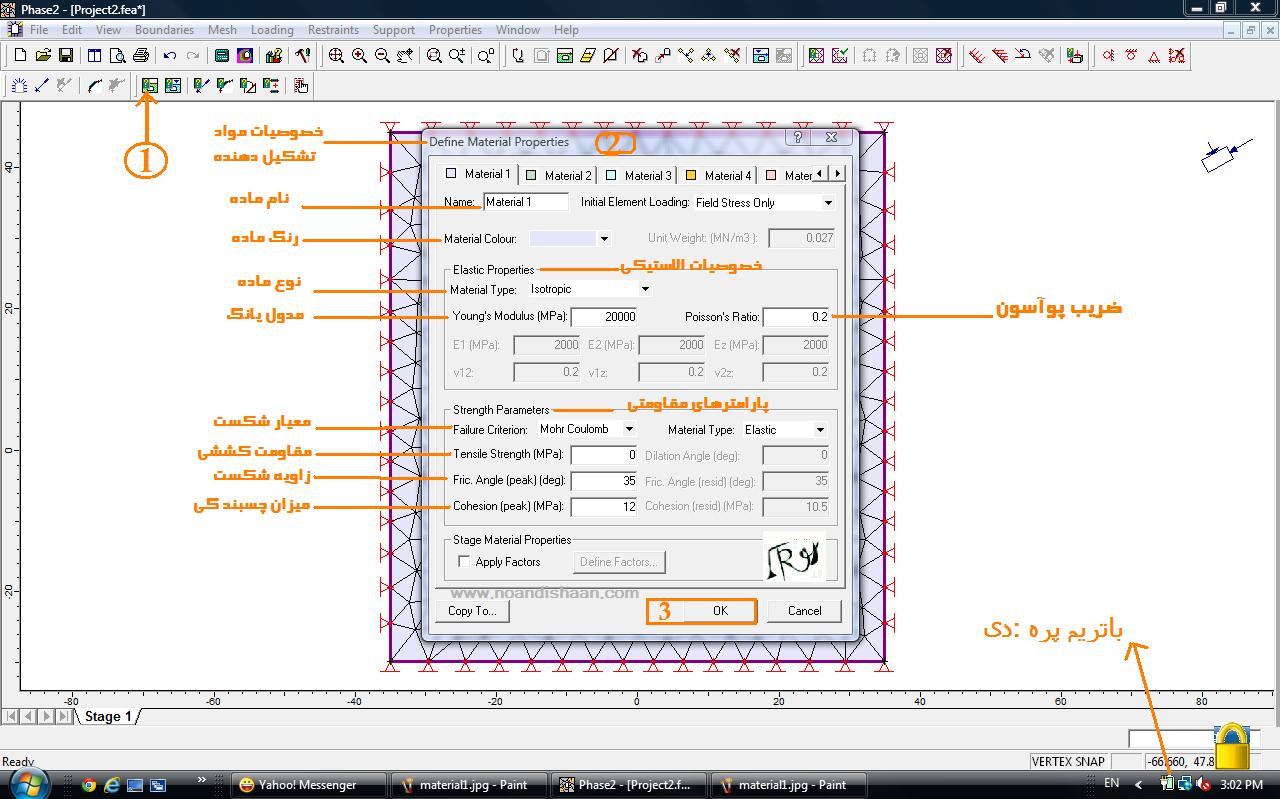Open the Mesh menu

pyautogui.click(x=222, y=30)
